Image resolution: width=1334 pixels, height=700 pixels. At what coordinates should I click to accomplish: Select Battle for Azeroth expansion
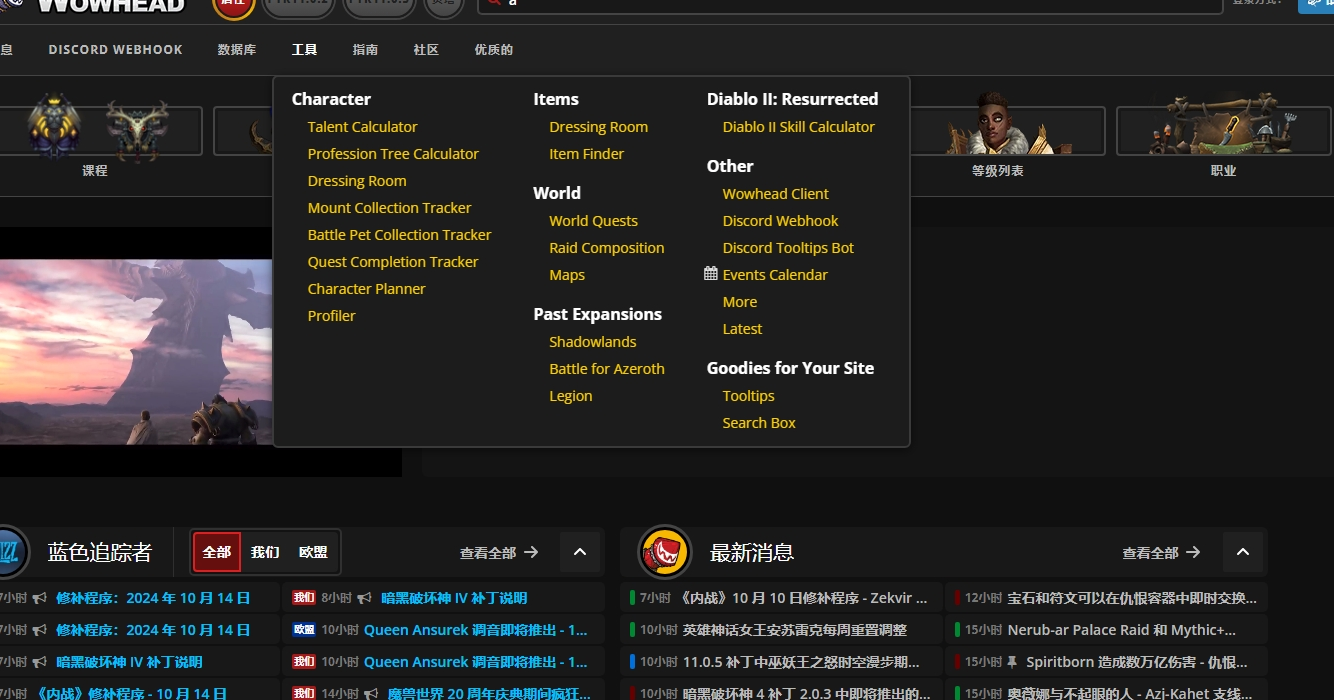tap(607, 369)
